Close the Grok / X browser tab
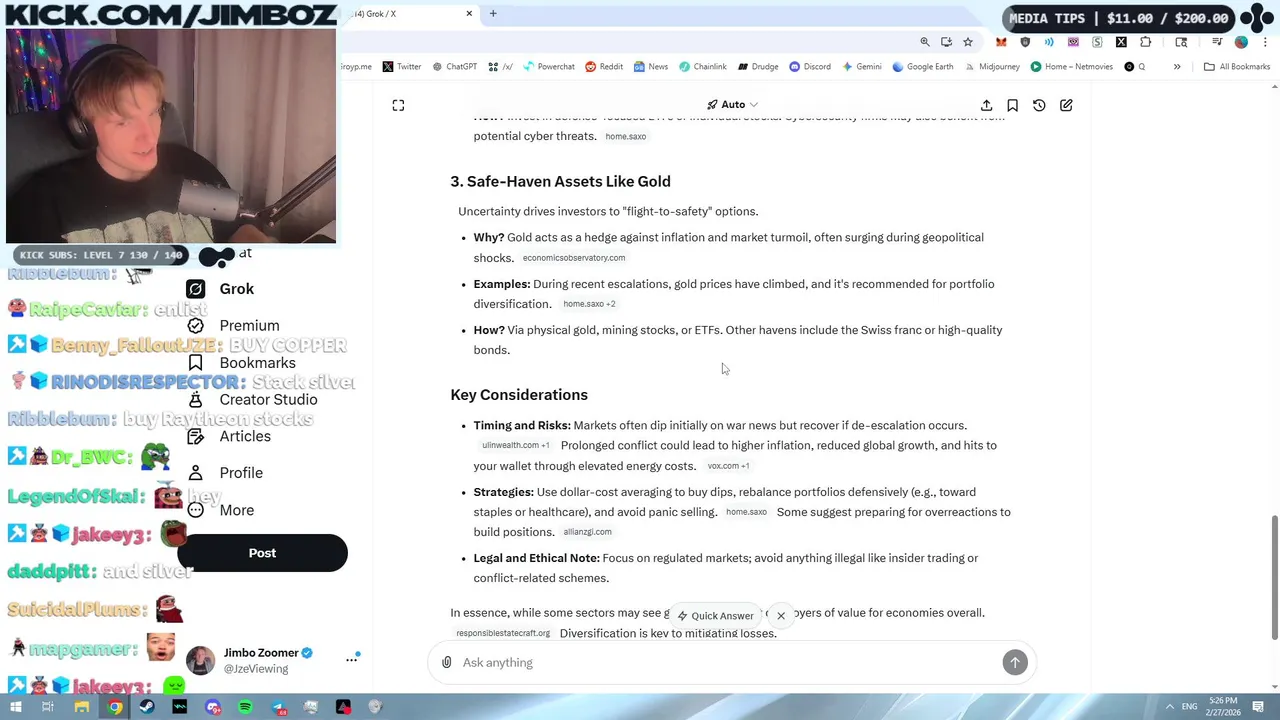The image size is (1280, 720). point(469,14)
